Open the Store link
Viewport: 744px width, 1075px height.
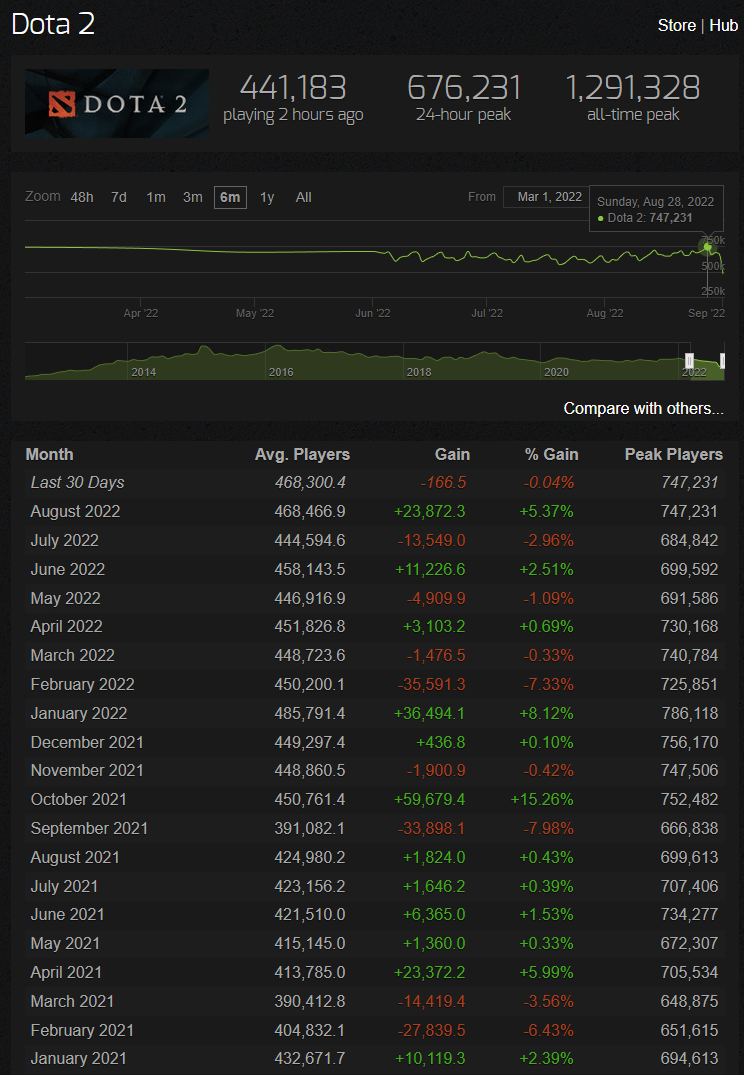tap(676, 25)
